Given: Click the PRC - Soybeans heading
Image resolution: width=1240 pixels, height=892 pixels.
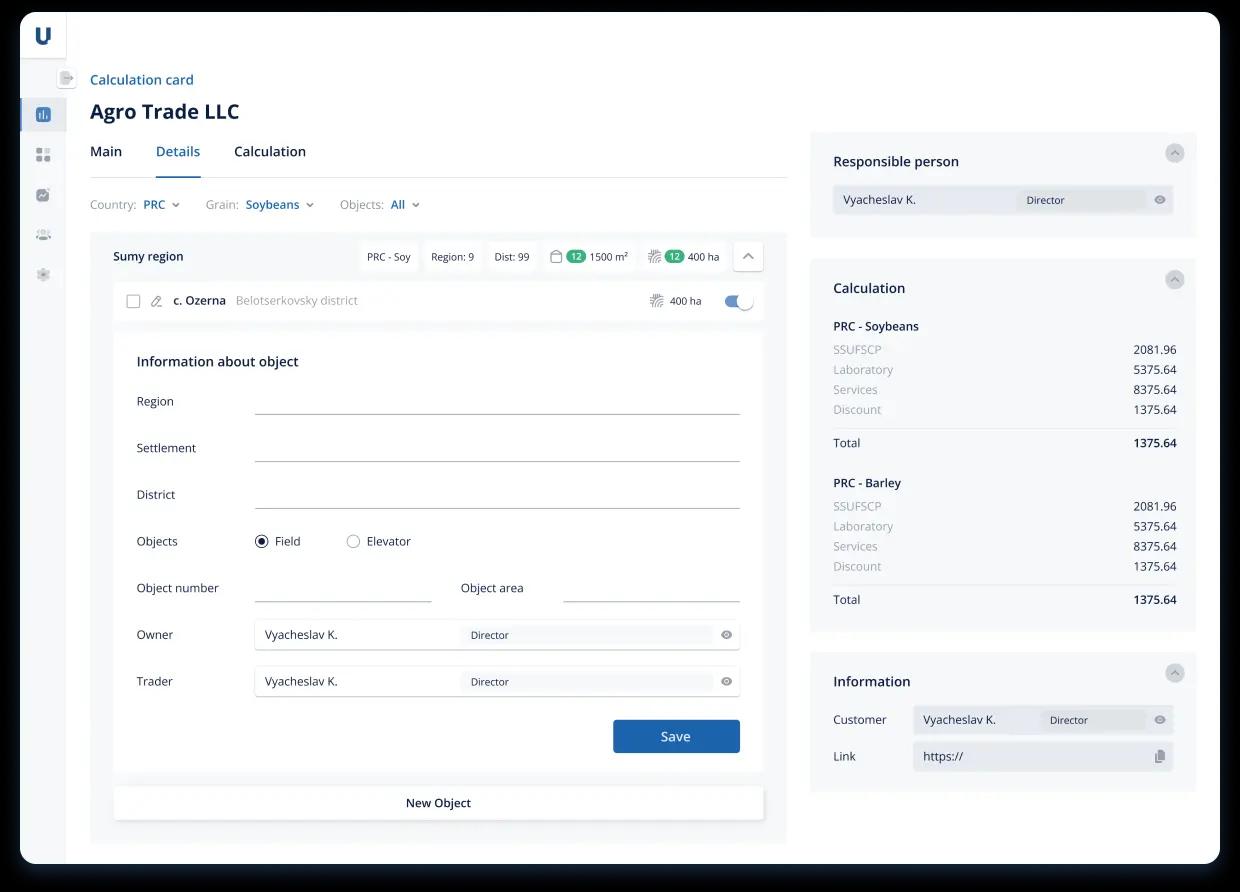Looking at the screenshot, I should coord(876,327).
